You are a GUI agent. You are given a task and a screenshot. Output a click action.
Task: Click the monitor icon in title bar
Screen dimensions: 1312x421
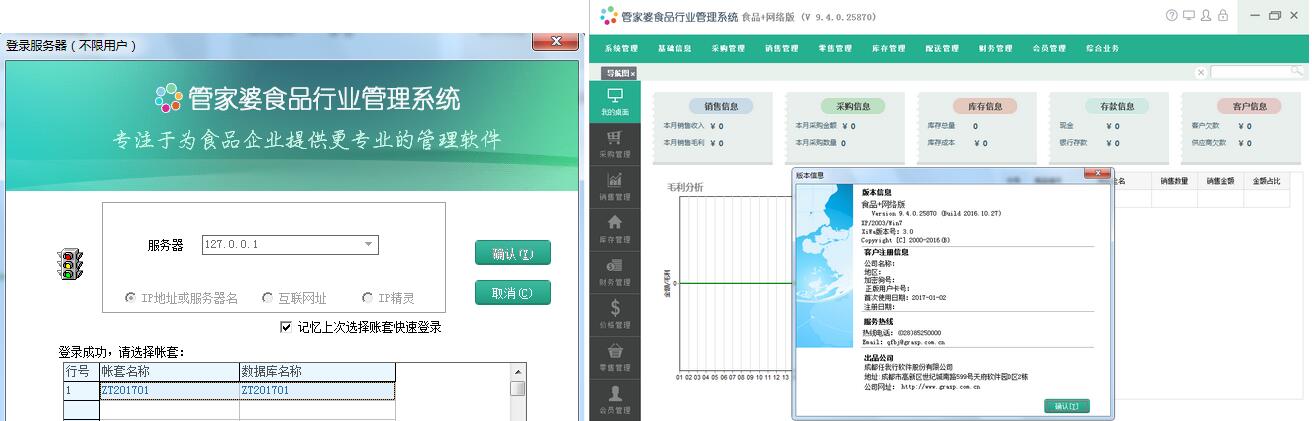click(1188, 16)
